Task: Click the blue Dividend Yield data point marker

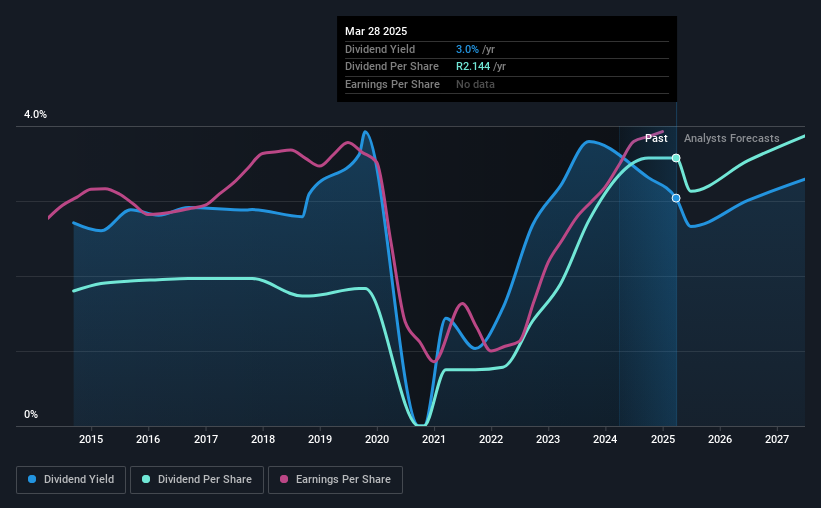Action: [x=676, y=198]
